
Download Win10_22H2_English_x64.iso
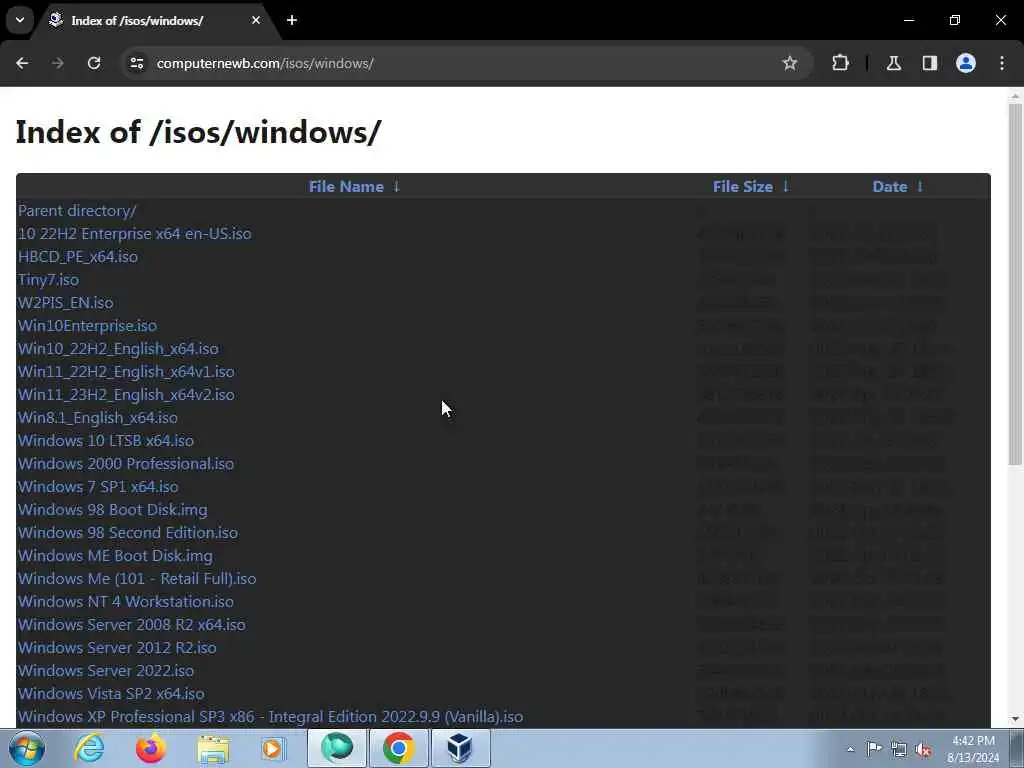click(x=118, y=349)
